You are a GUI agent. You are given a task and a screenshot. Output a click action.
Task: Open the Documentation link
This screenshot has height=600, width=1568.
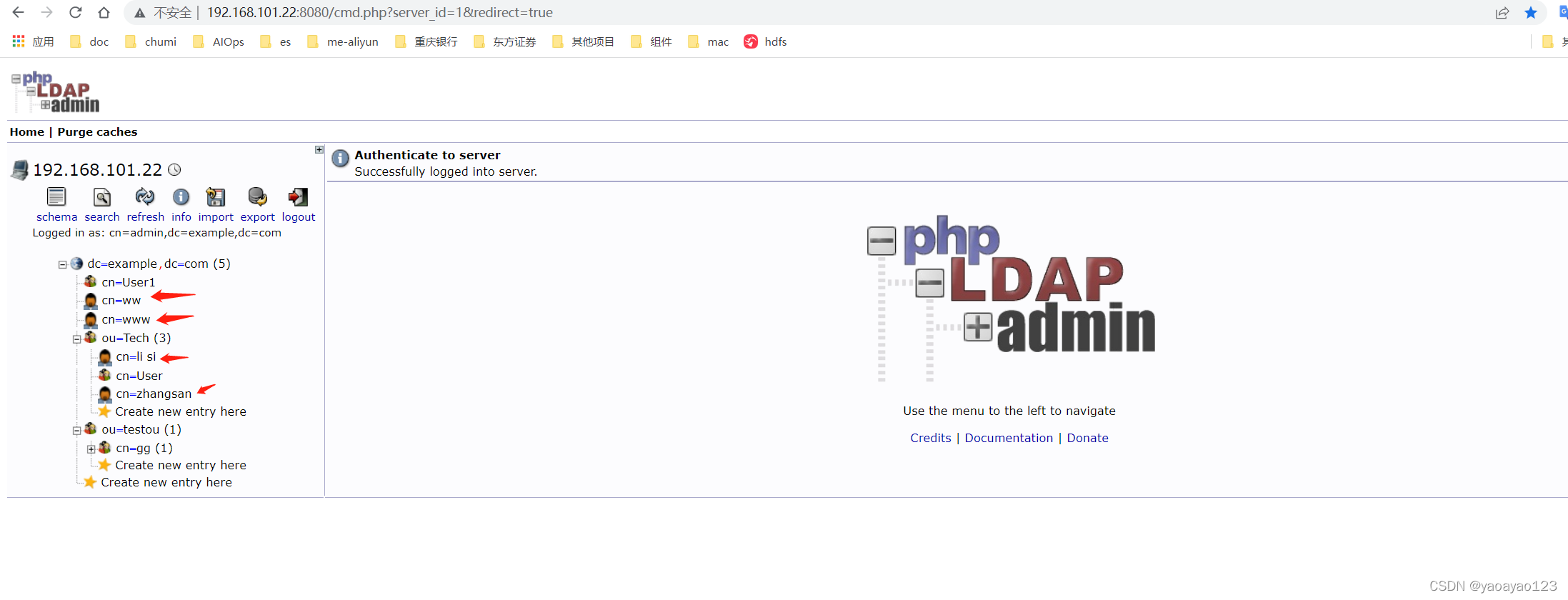1009,438
